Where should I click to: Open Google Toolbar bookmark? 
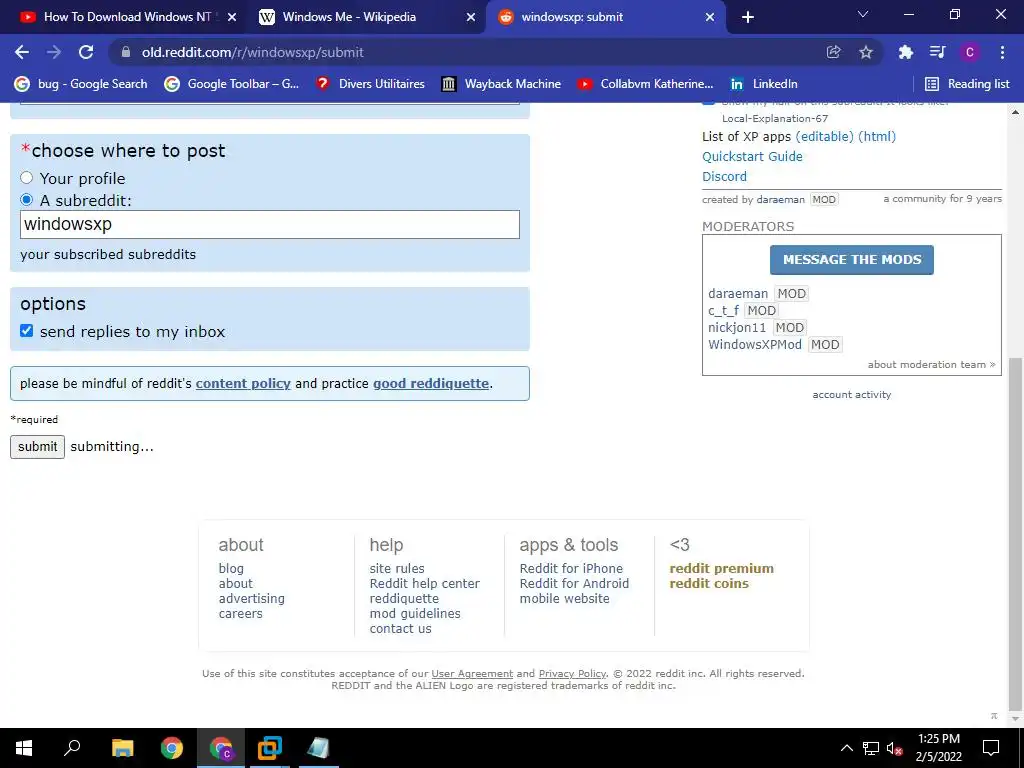(x=232, y=84)
